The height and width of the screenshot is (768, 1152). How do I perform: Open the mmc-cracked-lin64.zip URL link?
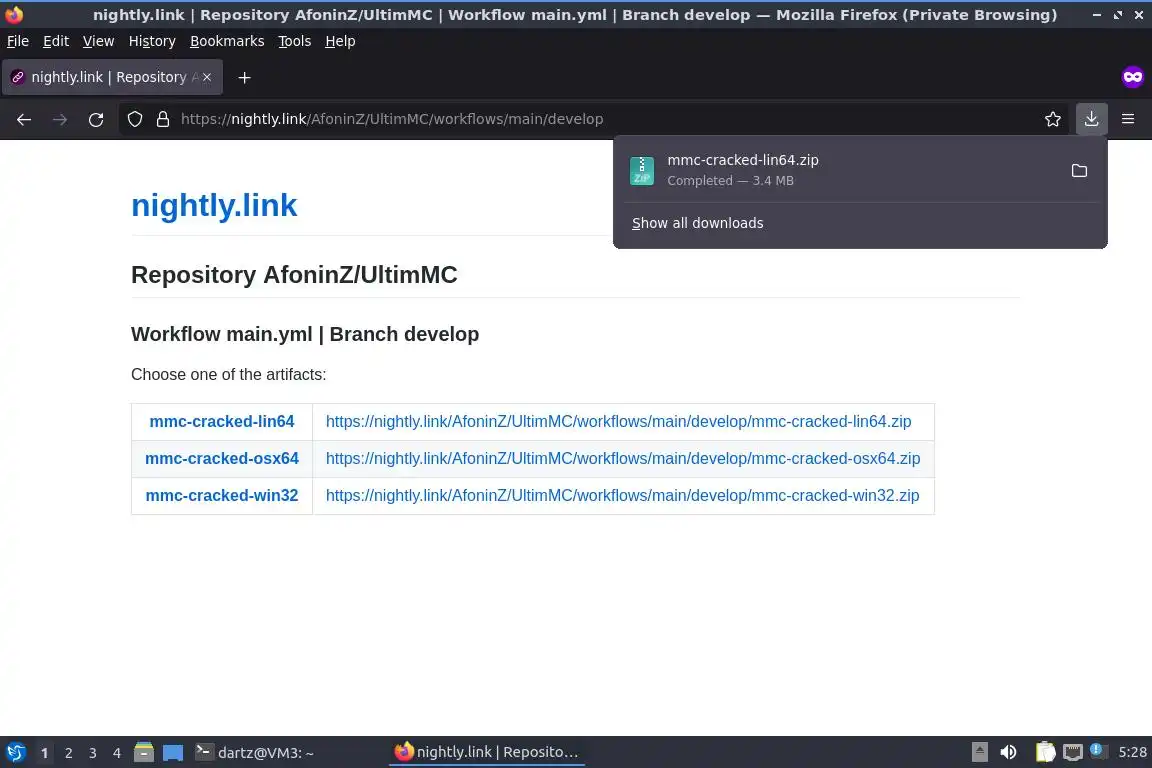point(619,421)
